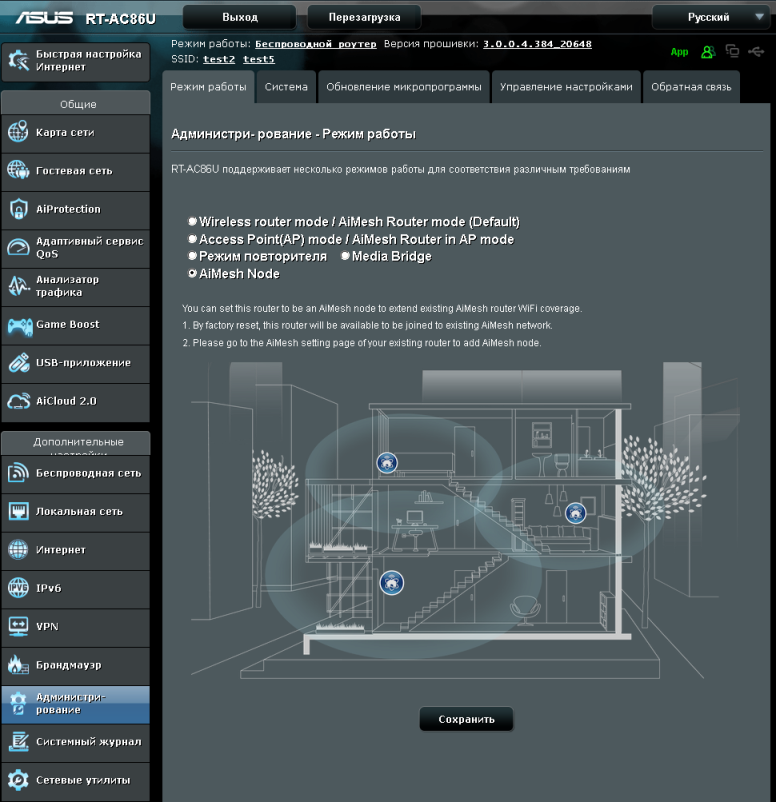Click the AiMesh house diagram image
The width and height of the screenshot is (776, 802).
[x=463, y=521]
